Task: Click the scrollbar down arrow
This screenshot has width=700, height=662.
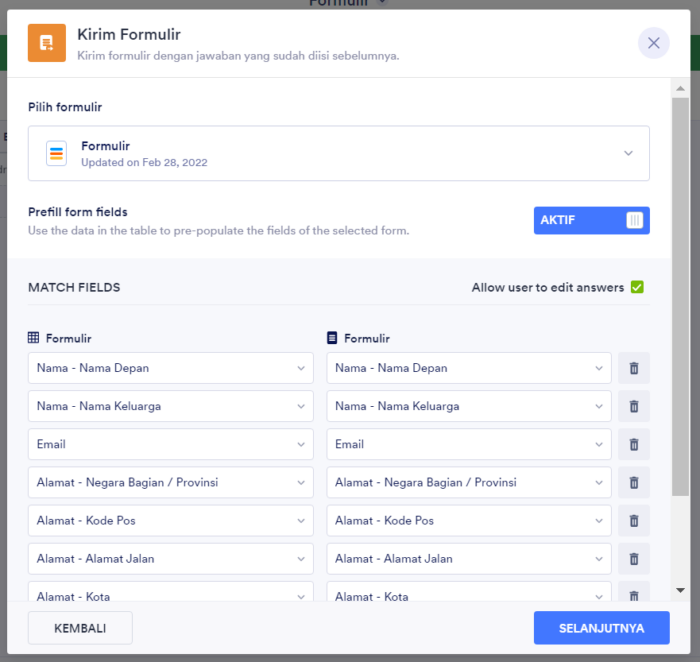Action: coord(680,591)
